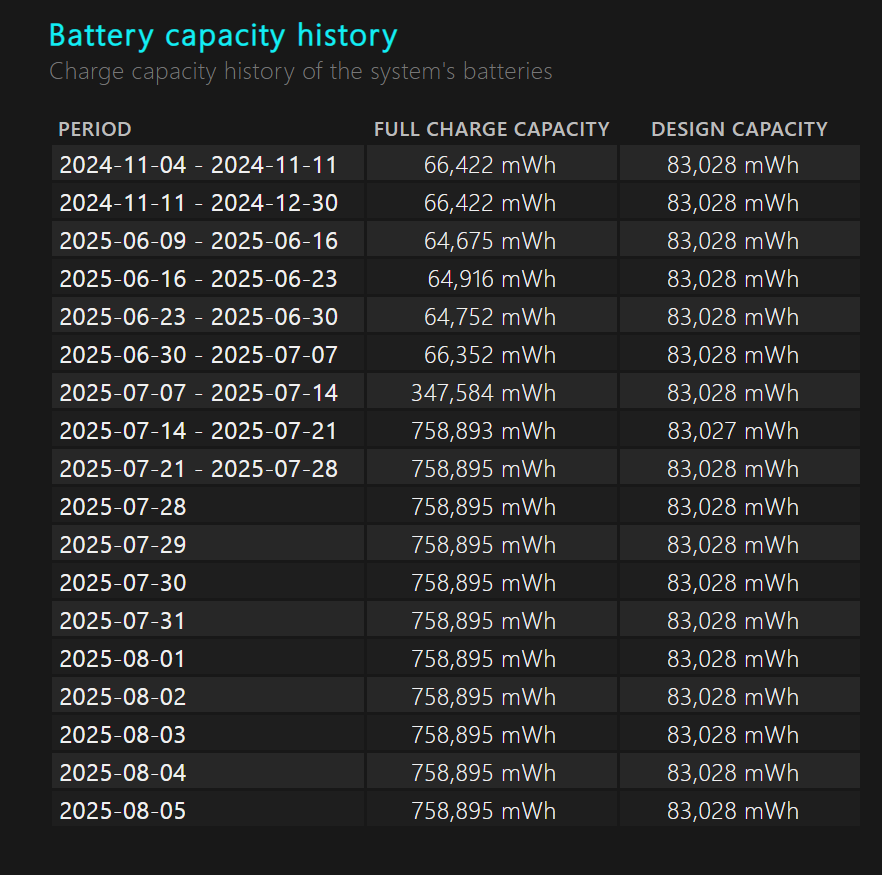
Task: Select period 2025-06-23 - 2025-06-30
Action: pos(198,317)
